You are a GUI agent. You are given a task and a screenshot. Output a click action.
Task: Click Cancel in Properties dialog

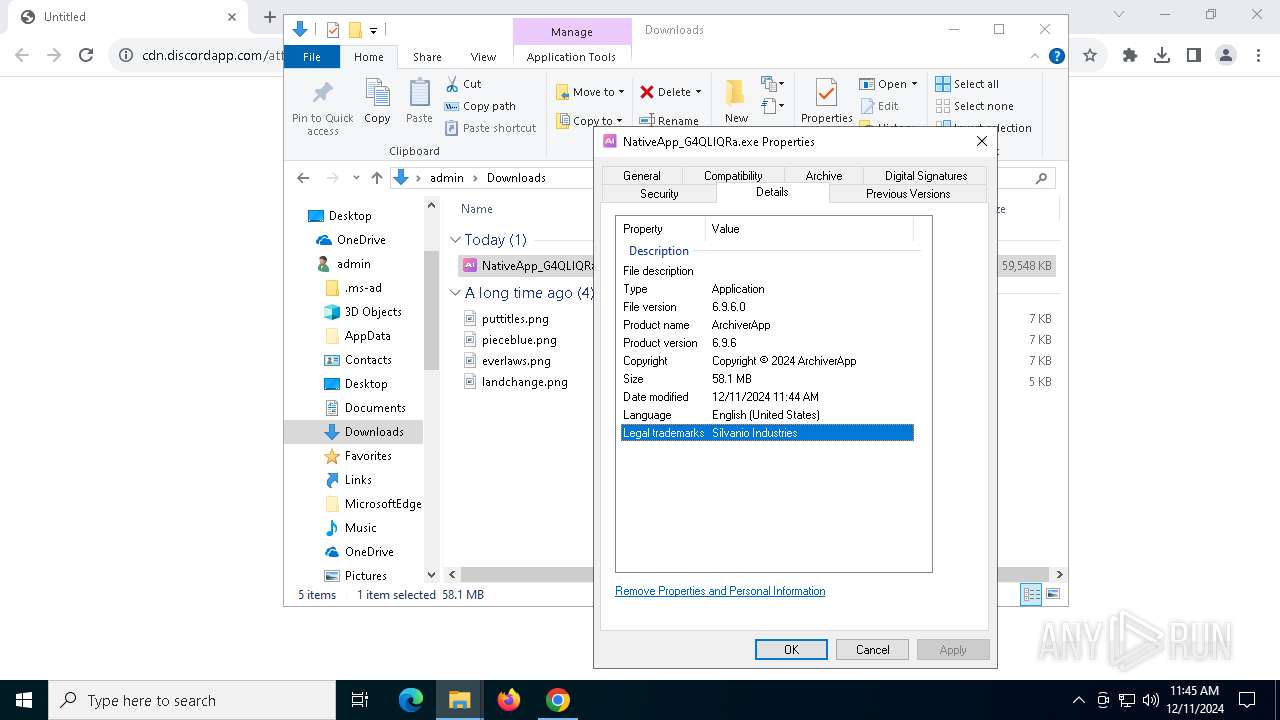(872, 650)
